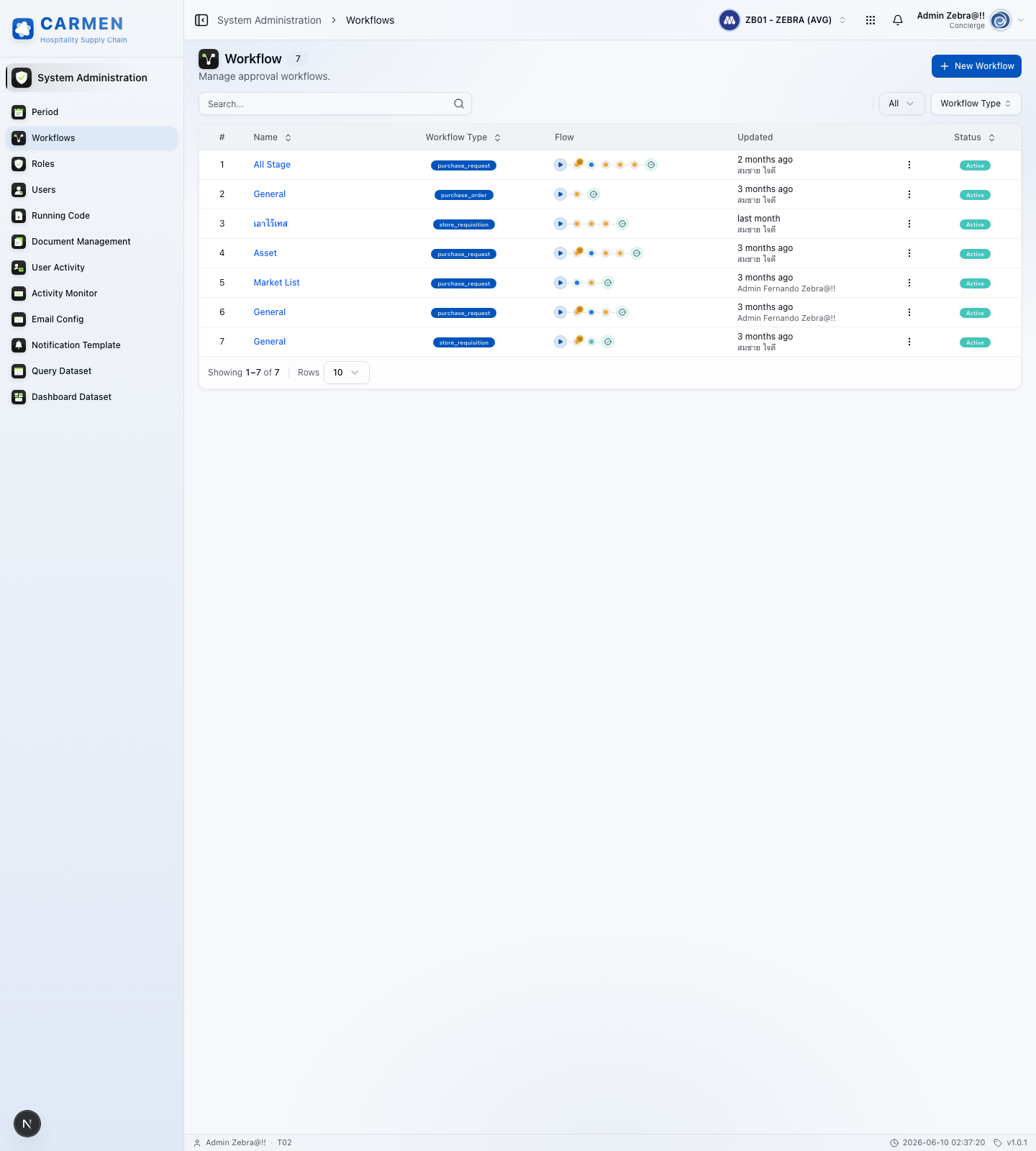Click the Activity Monitor icon
The image size is (1036, 1151).
click(x=19, y=294)
